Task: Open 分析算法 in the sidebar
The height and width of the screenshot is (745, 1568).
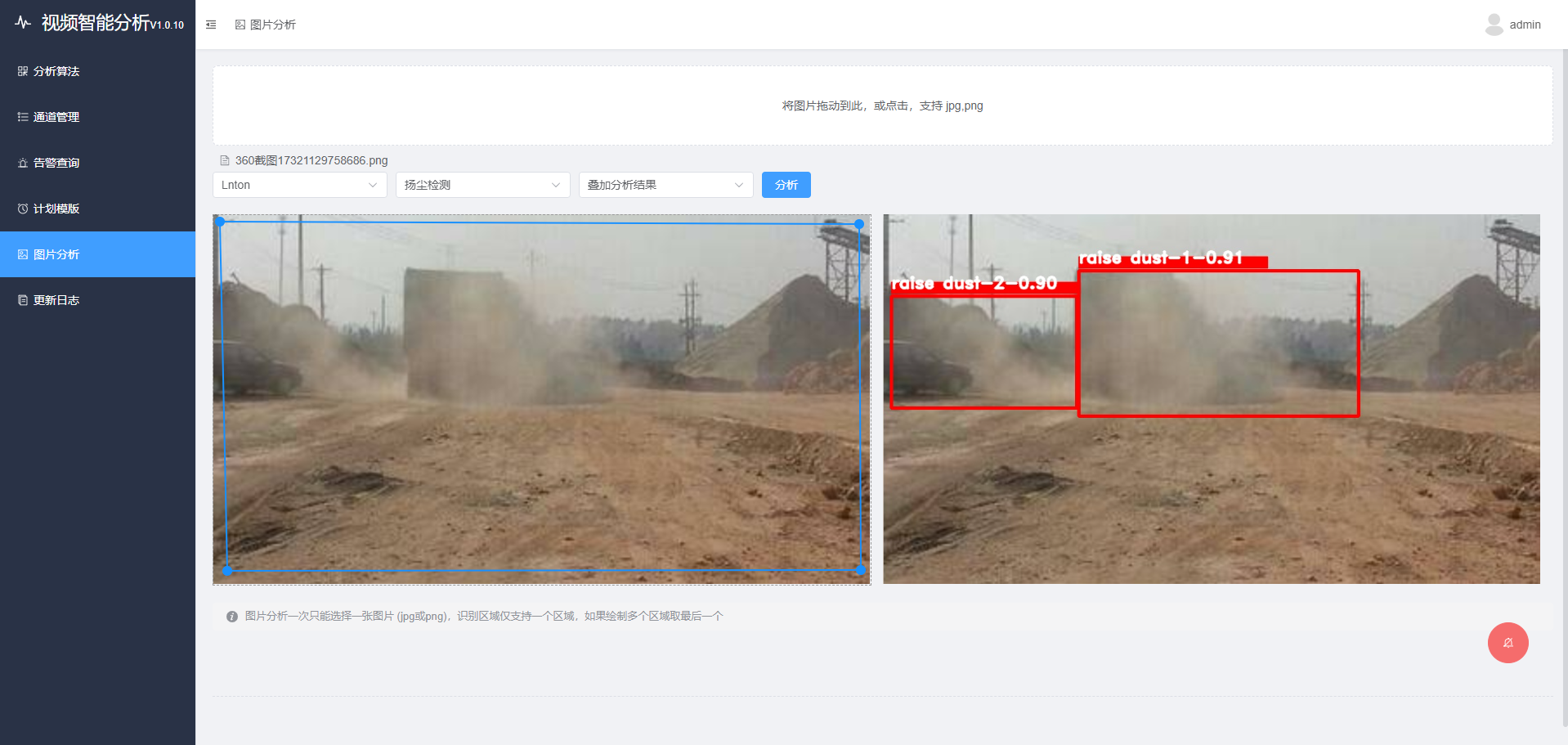Action: 97,71
